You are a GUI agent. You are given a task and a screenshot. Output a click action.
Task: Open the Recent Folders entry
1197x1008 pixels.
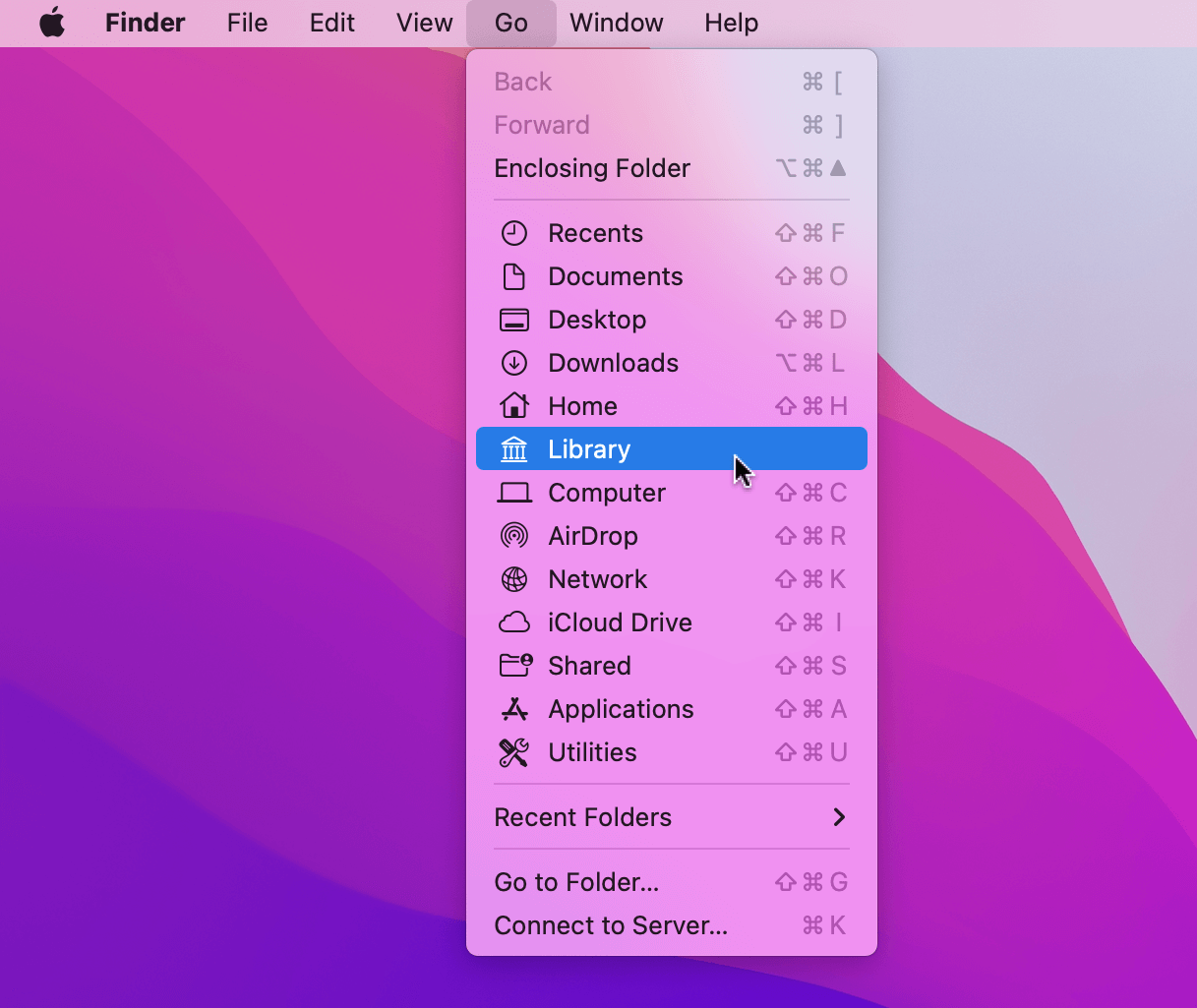click(x=672, y=817)
